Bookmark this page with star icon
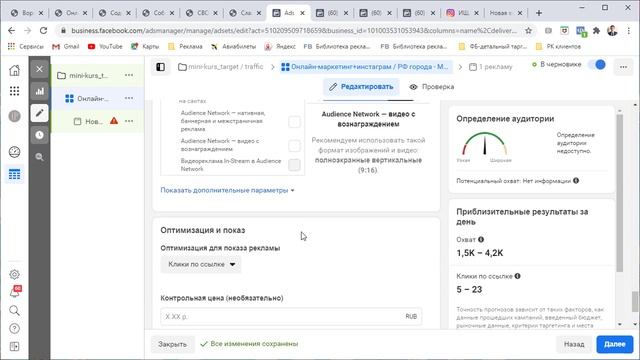 [x=528, y=31]
